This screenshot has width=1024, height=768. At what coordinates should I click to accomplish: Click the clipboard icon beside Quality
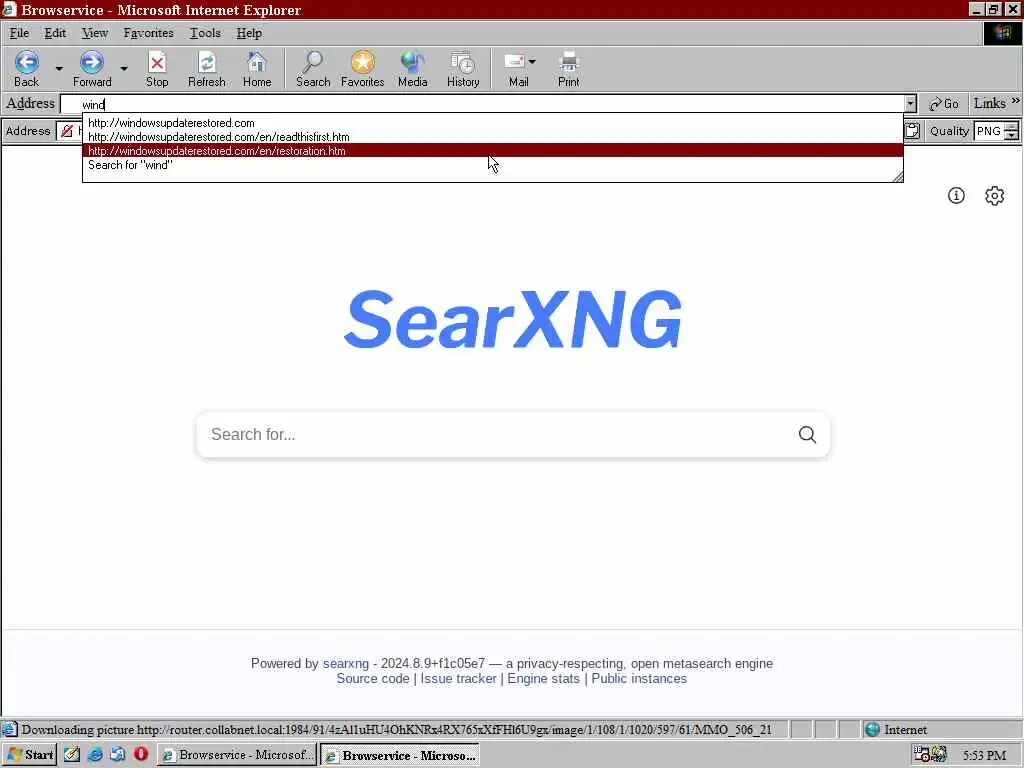click(912, 131)
